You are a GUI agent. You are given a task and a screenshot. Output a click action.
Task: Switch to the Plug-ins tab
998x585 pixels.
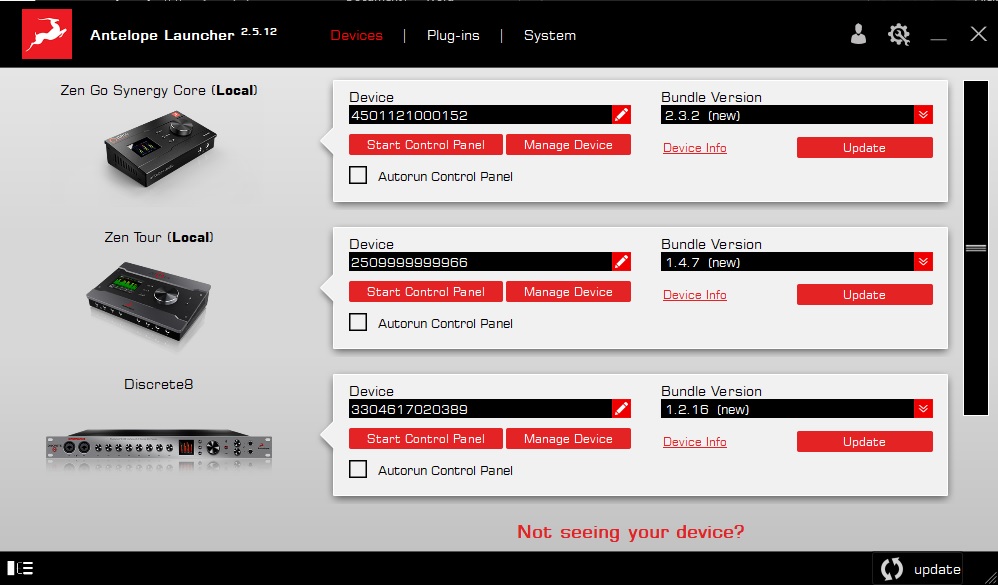click(453, 36)
